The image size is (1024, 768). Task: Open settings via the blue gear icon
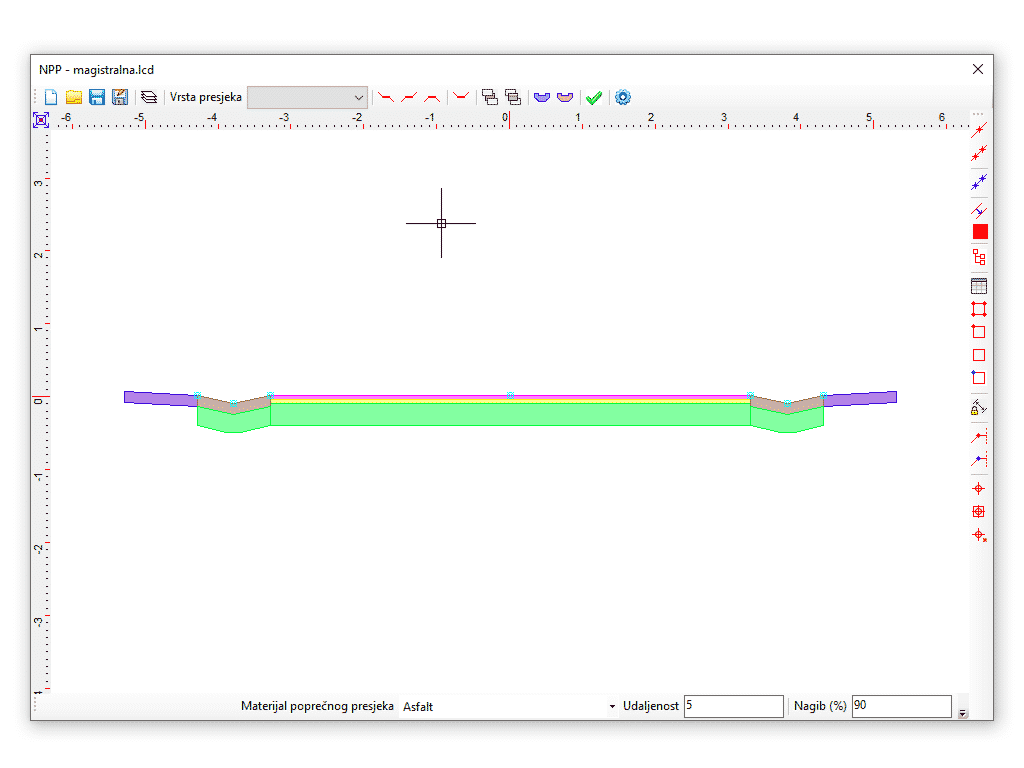623,97
